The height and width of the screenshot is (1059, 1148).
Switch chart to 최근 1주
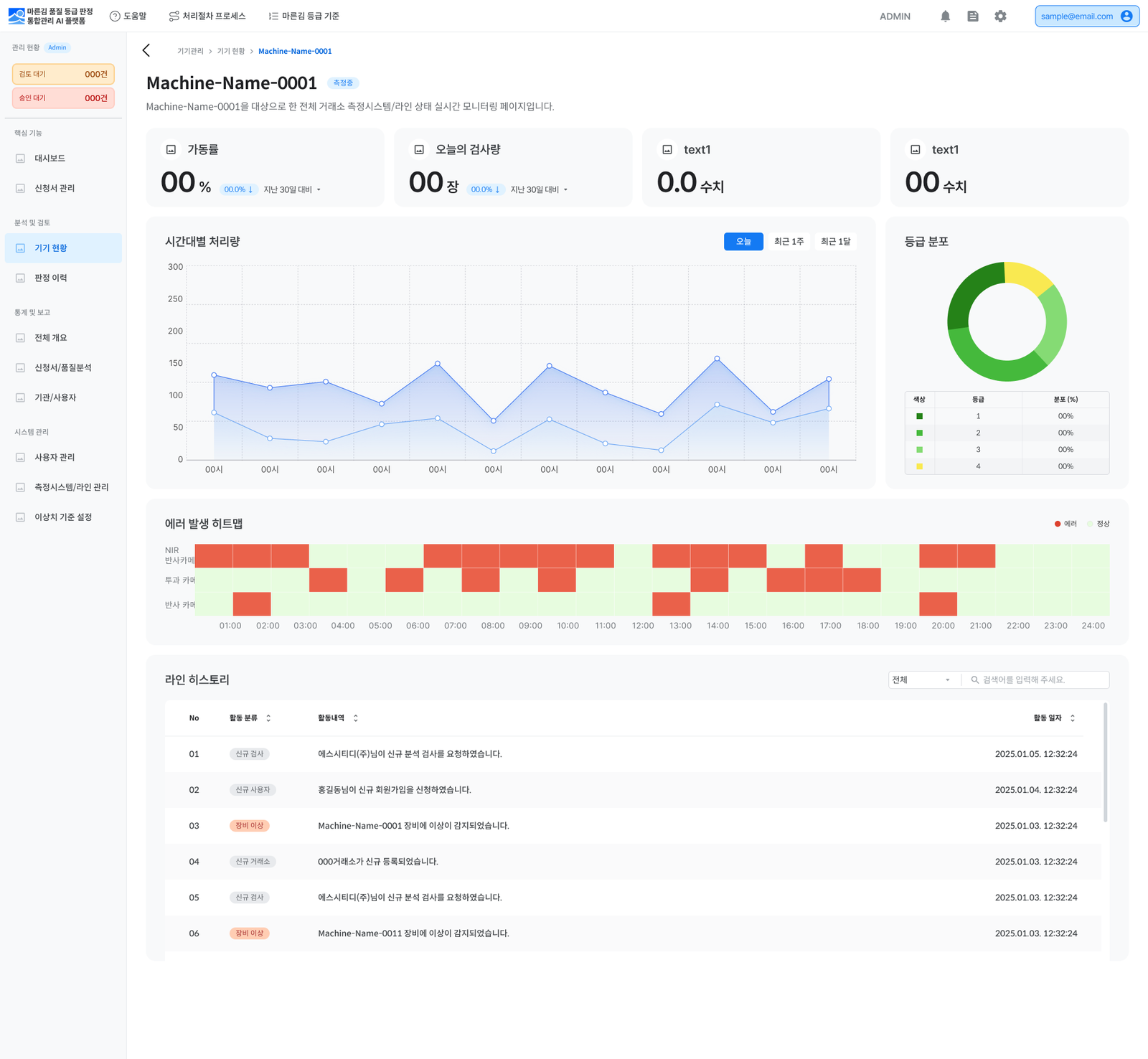point(789,242)
